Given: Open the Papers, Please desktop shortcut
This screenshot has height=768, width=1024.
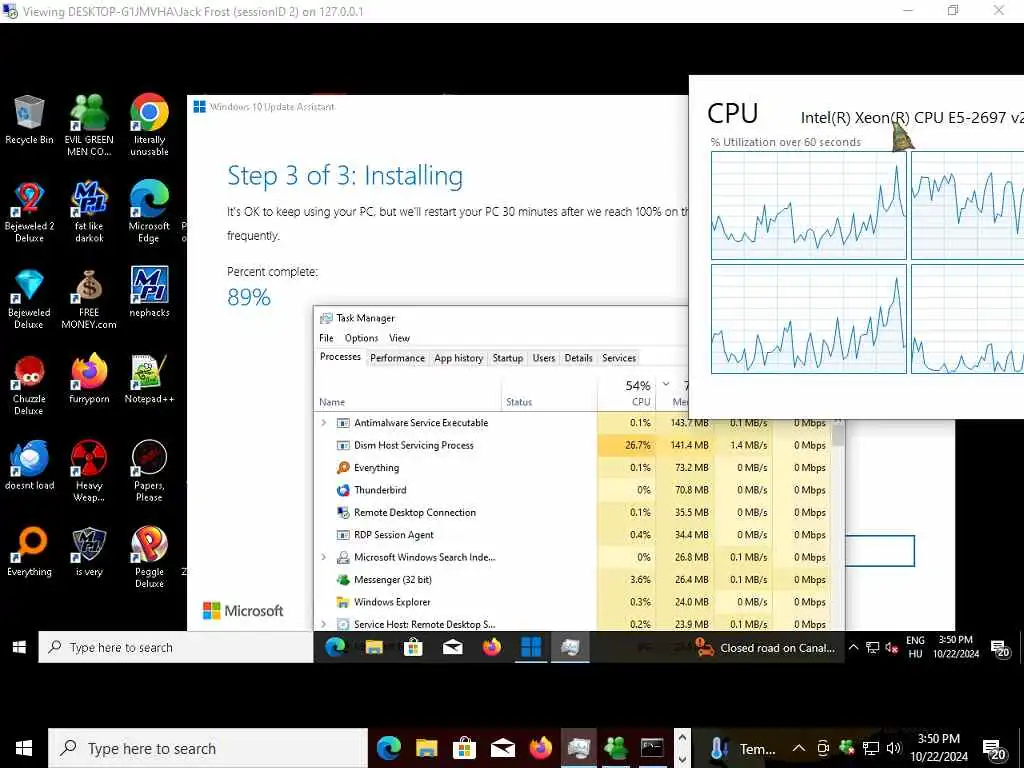Looking at the screenshot, I should point(149,471).
